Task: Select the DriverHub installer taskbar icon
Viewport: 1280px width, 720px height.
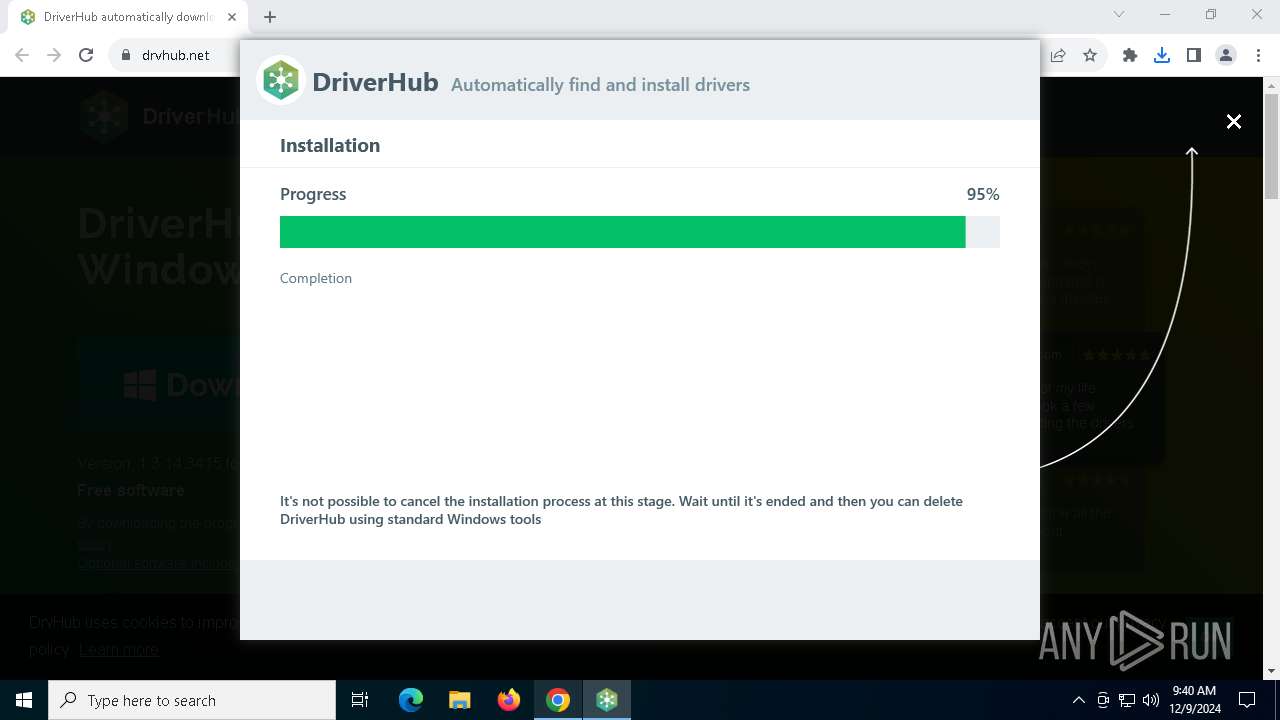Action: pos(607,700)
